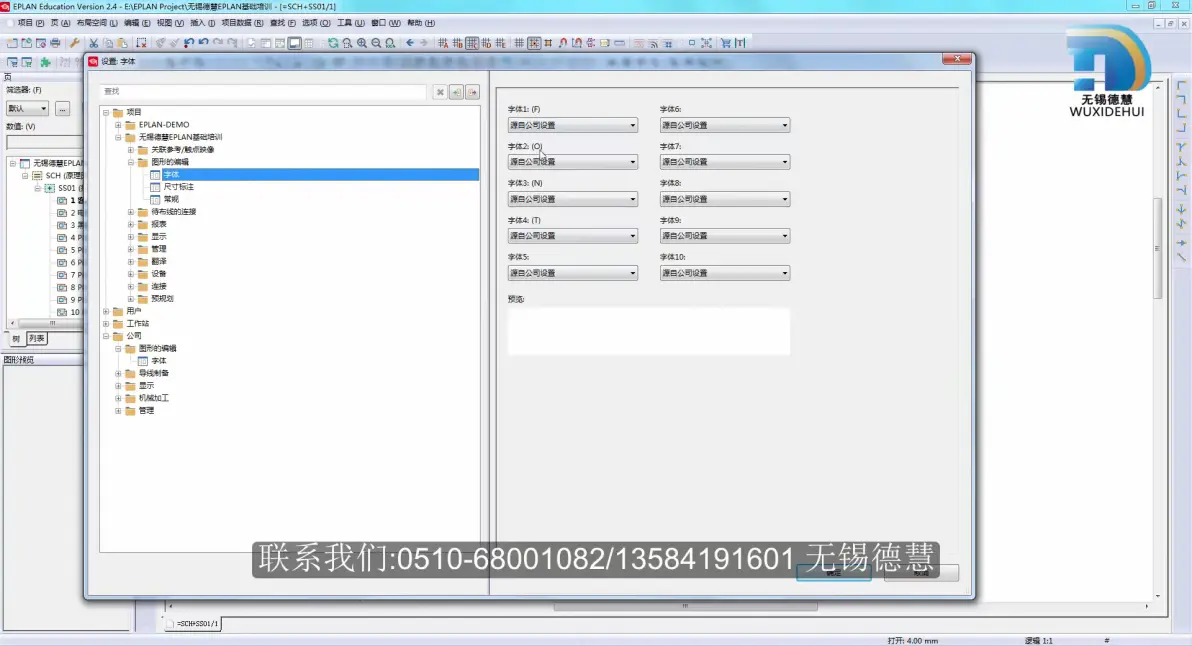This screenshot has height=646, width=1192.
Task: Expand the 导线制备 folder node
Action: pos(118,373)
